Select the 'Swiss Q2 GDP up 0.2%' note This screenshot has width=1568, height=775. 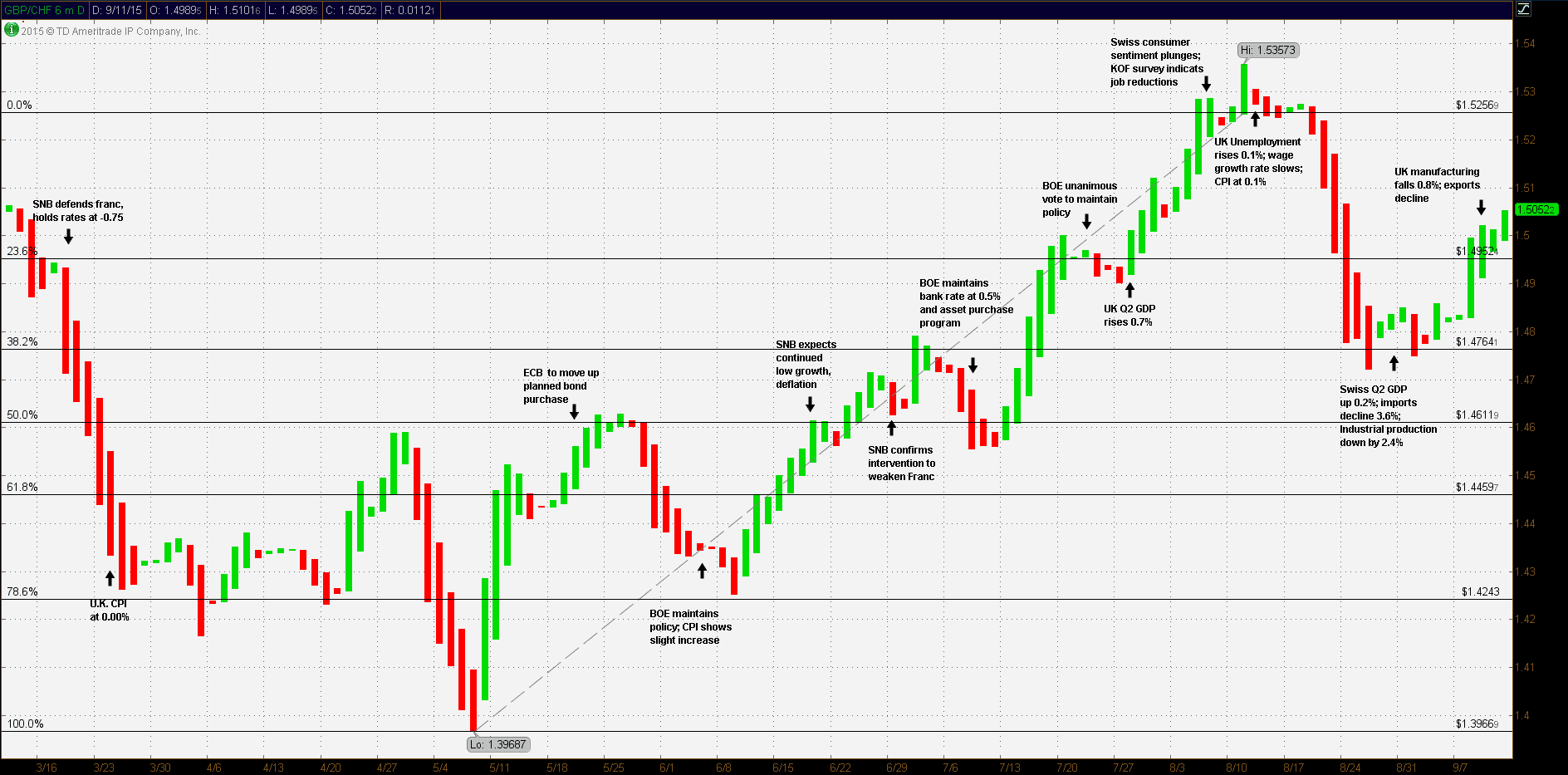1388,415
